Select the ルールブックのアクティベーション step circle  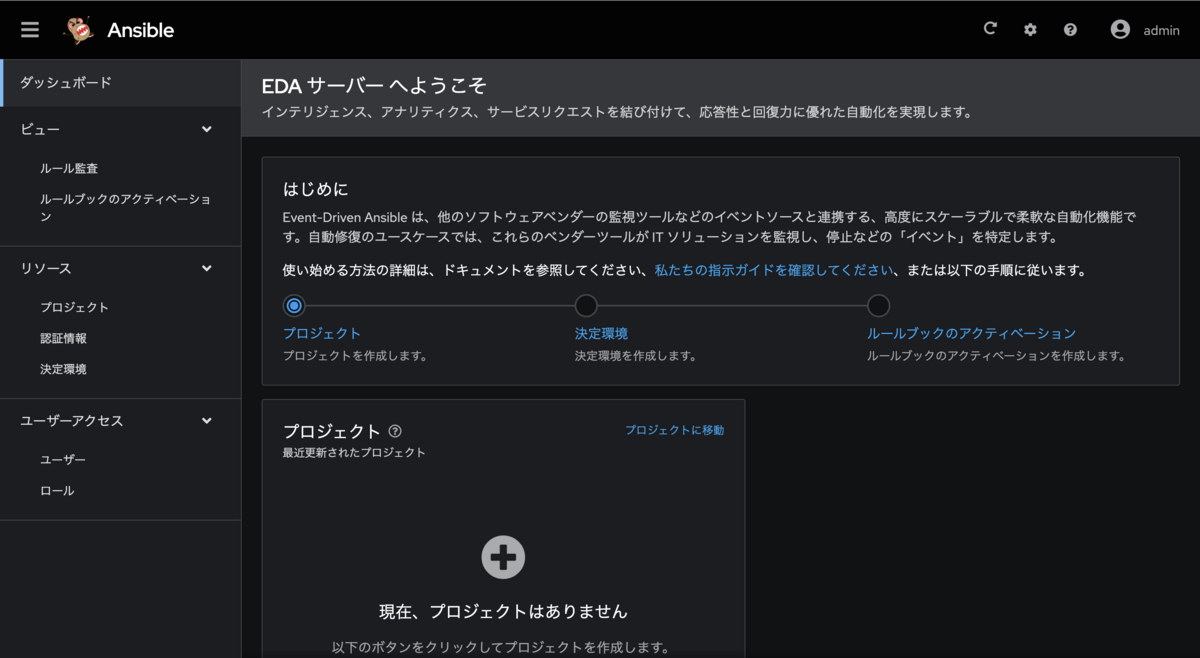[x=879, y=305]
